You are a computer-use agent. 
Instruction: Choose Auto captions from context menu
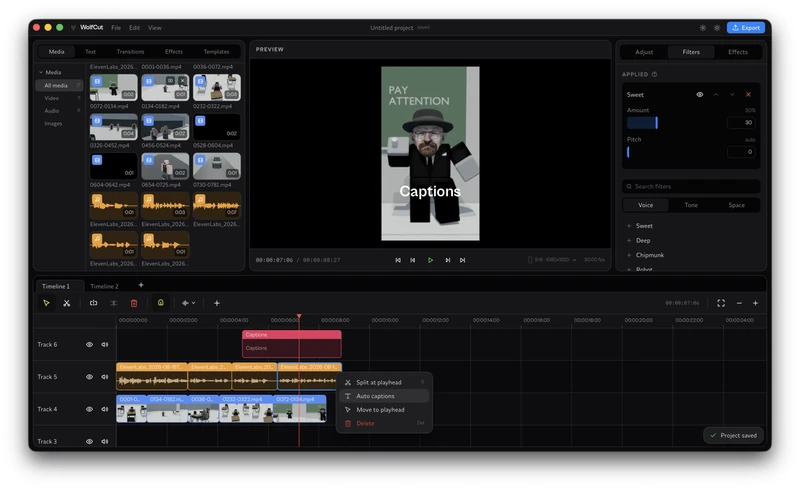(x=384, y=396)
